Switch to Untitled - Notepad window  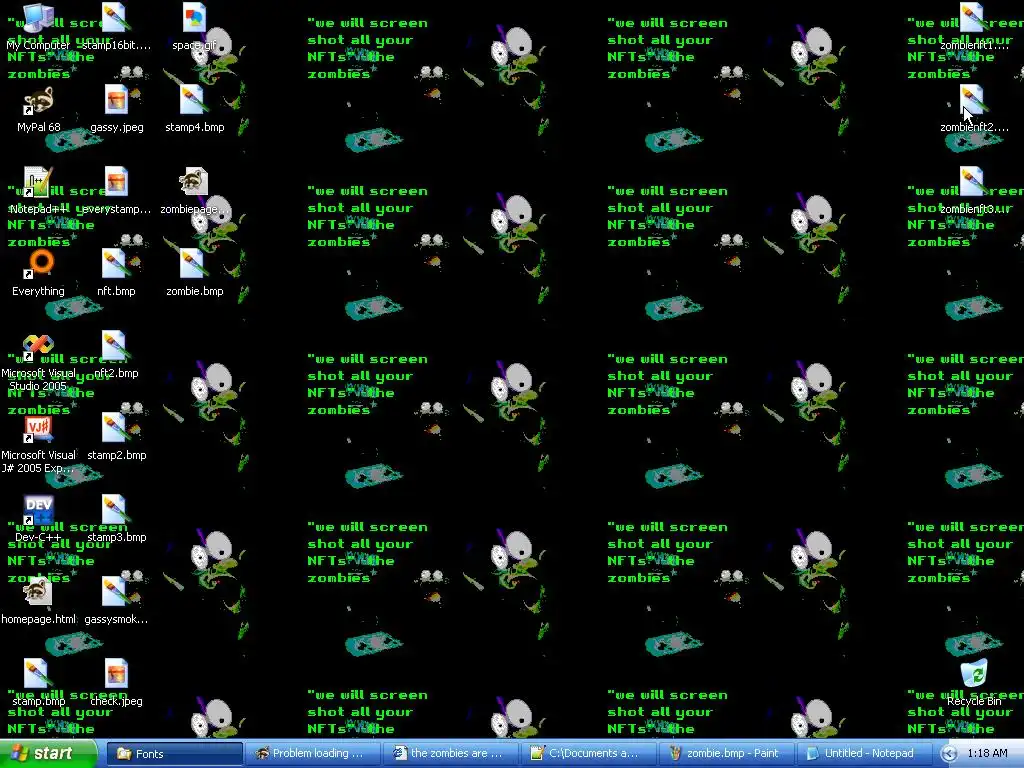[x=864, y=754]
